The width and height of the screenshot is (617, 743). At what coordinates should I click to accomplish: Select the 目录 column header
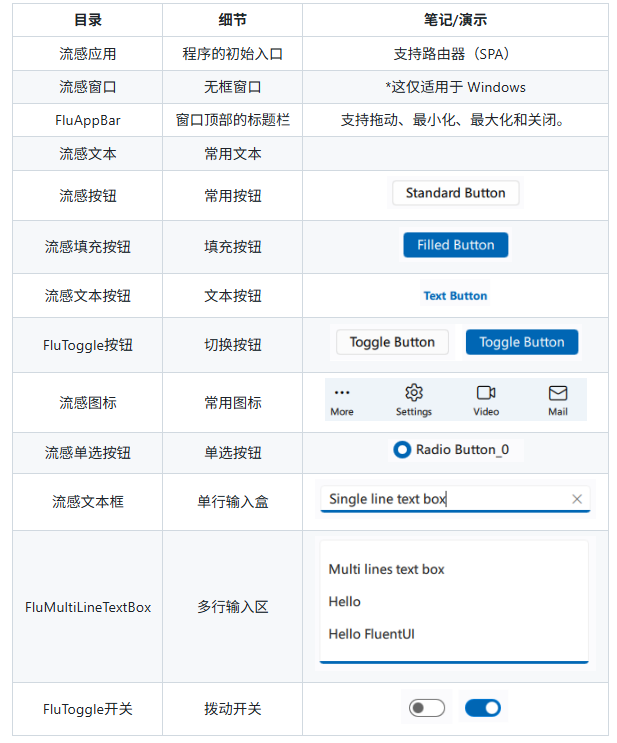pos(88,20)
